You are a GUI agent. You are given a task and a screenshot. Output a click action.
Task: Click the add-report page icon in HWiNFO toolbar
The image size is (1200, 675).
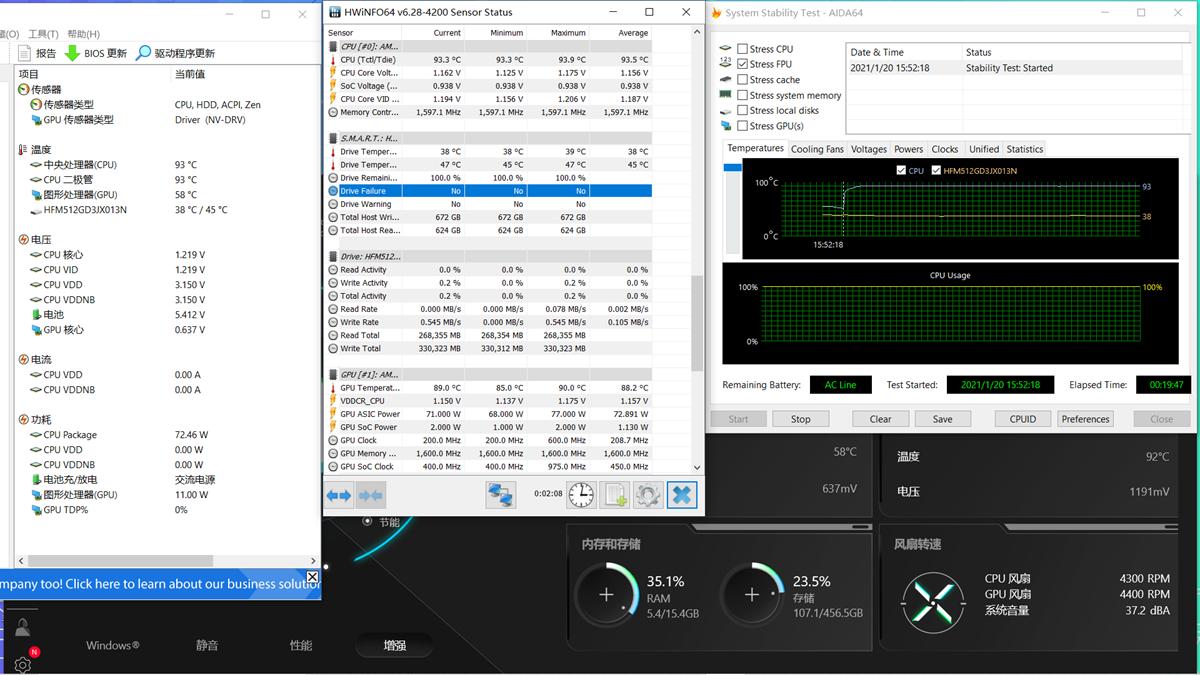pyautogui.click(x=614, y=494)
